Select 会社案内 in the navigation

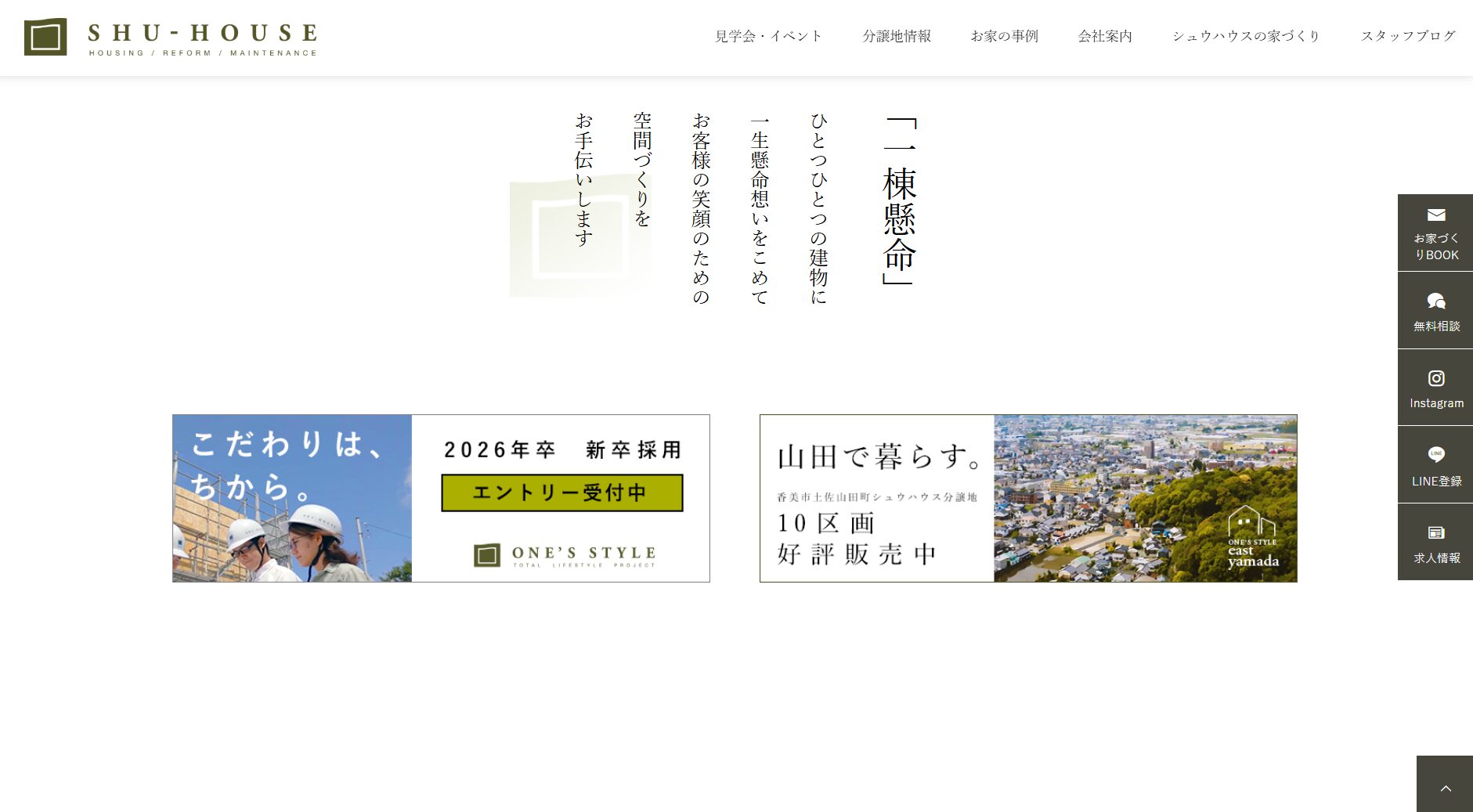click(1105, 36)
